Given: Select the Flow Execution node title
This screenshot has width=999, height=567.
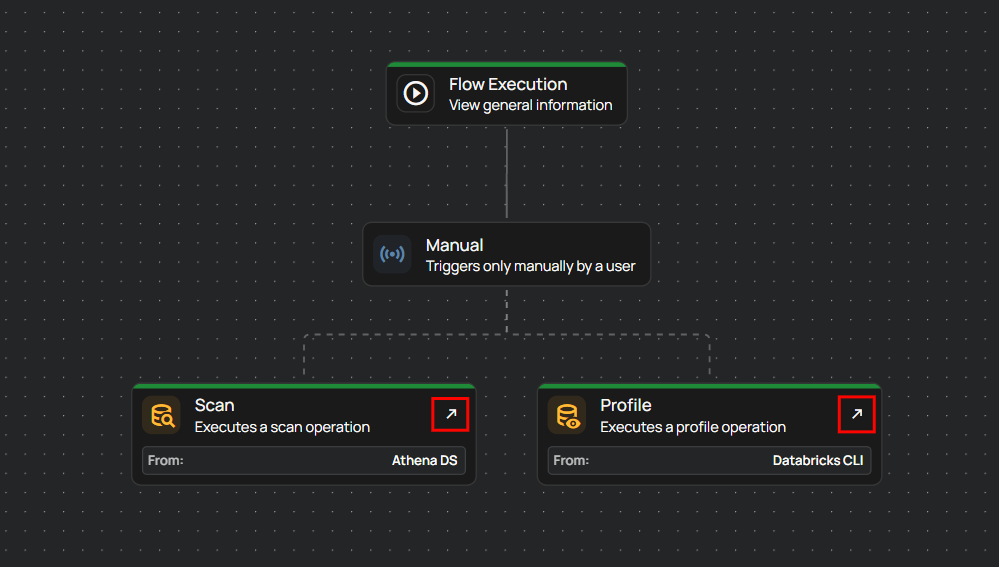Looking at the screenshot, I should pyautogui.click(x=507, y=85).
